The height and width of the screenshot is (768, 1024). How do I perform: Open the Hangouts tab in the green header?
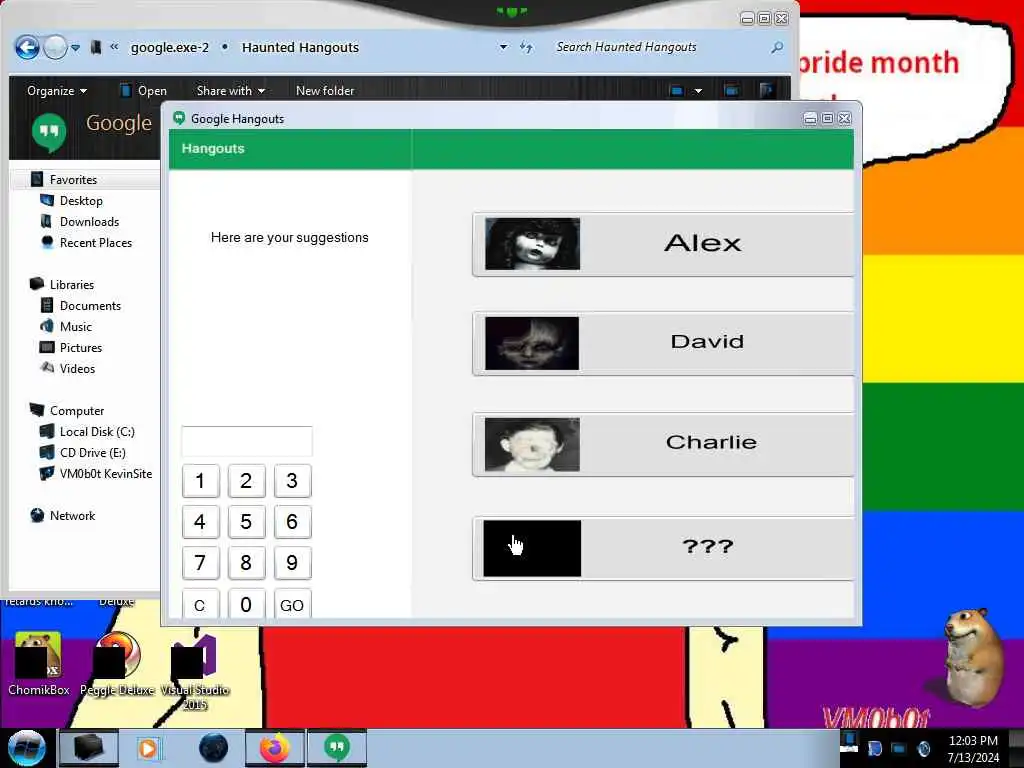click(x=213, y=149)
